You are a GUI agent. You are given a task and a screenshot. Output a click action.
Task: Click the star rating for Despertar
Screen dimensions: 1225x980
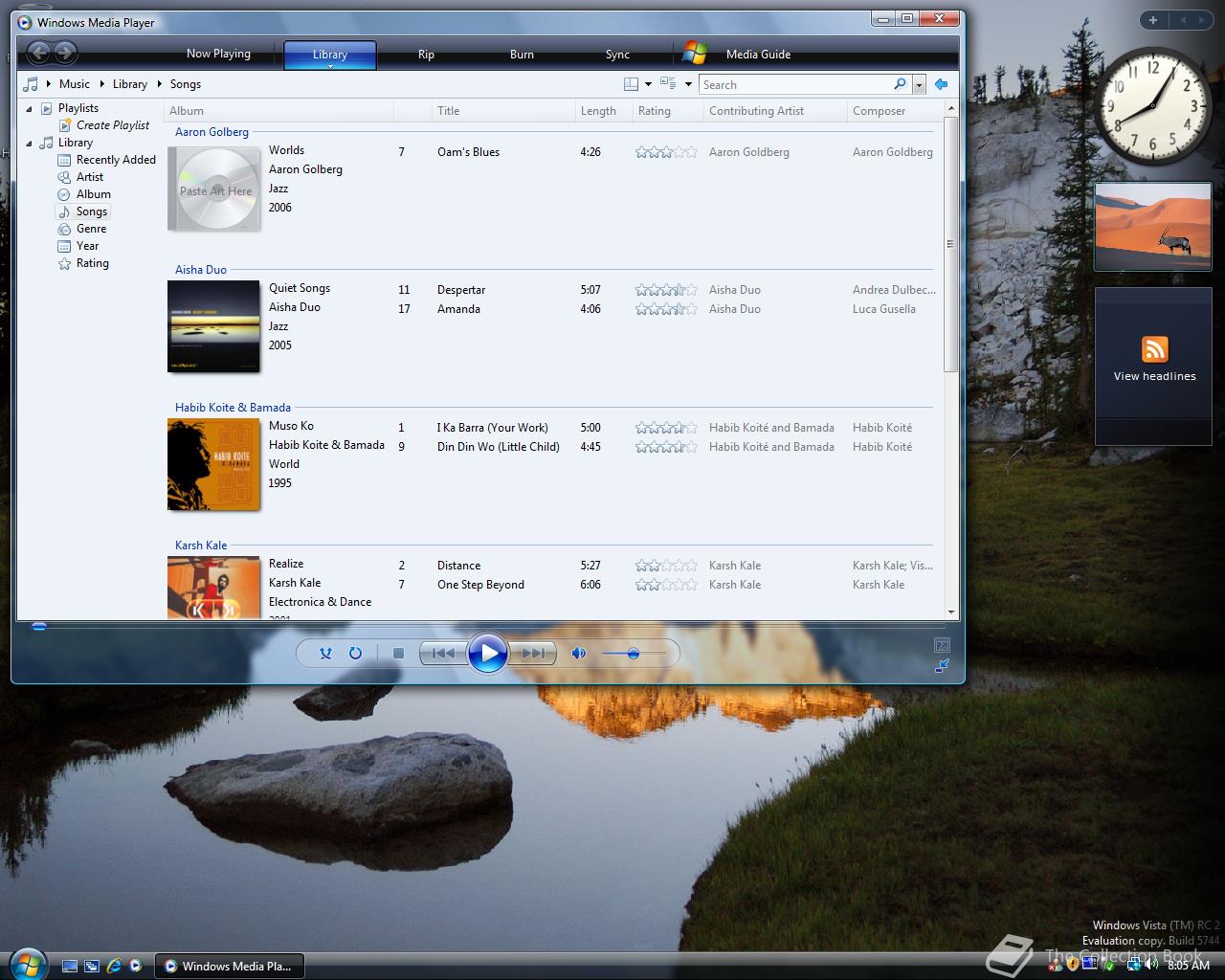[666, 290]
